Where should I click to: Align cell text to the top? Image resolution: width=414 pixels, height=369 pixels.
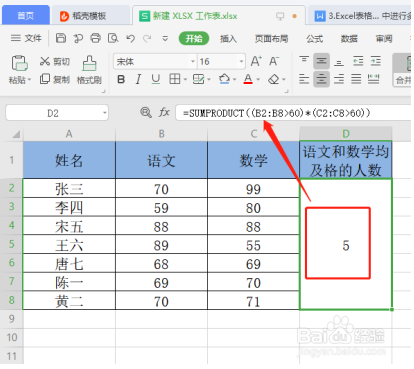(304, 60)
